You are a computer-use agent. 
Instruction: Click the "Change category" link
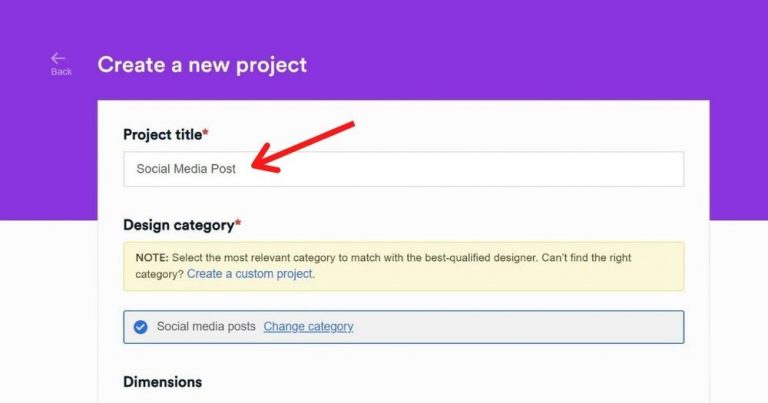click(x=308, y=326)
